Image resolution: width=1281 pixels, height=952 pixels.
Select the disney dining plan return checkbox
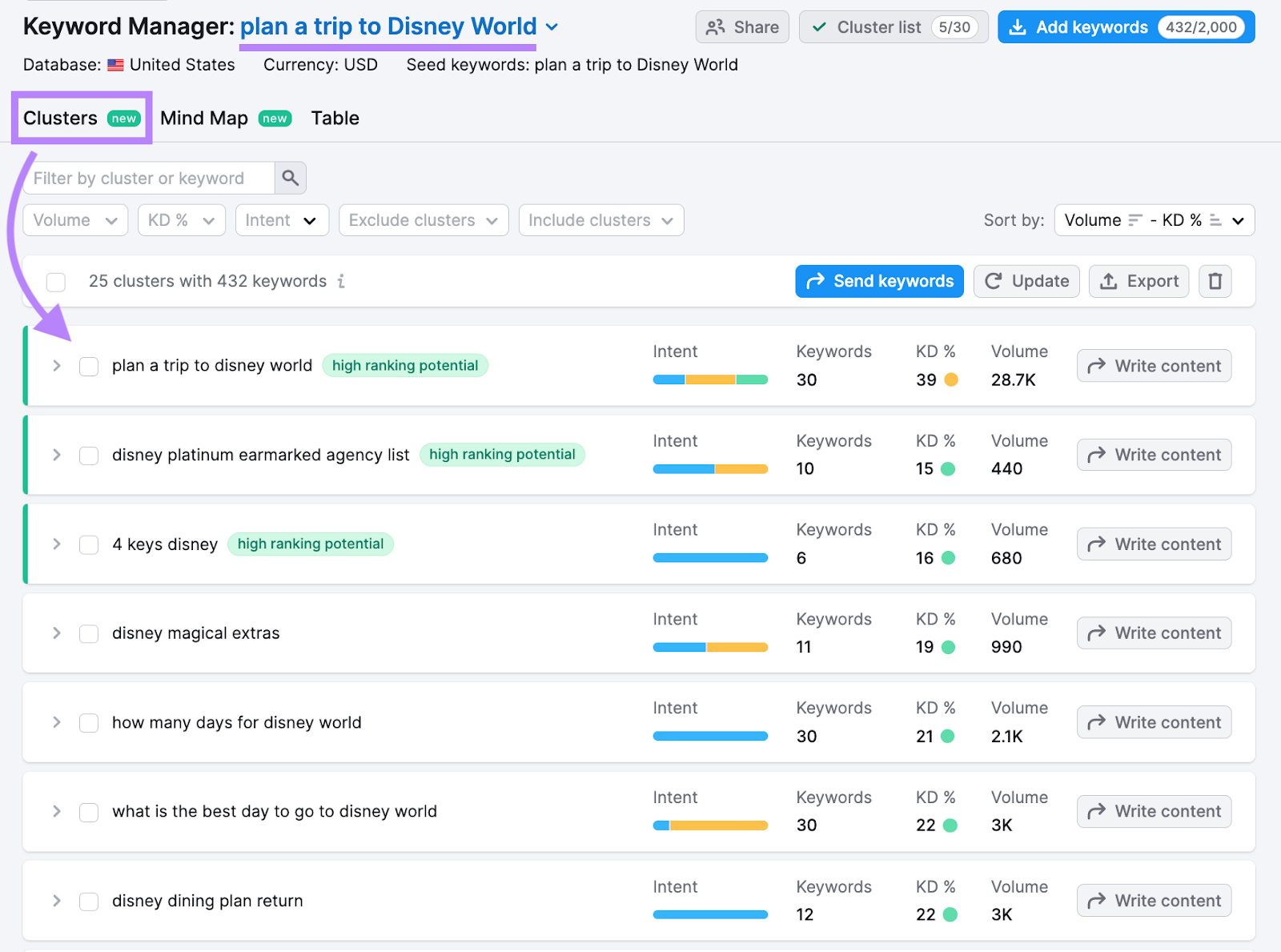click(x=89, y=902)
